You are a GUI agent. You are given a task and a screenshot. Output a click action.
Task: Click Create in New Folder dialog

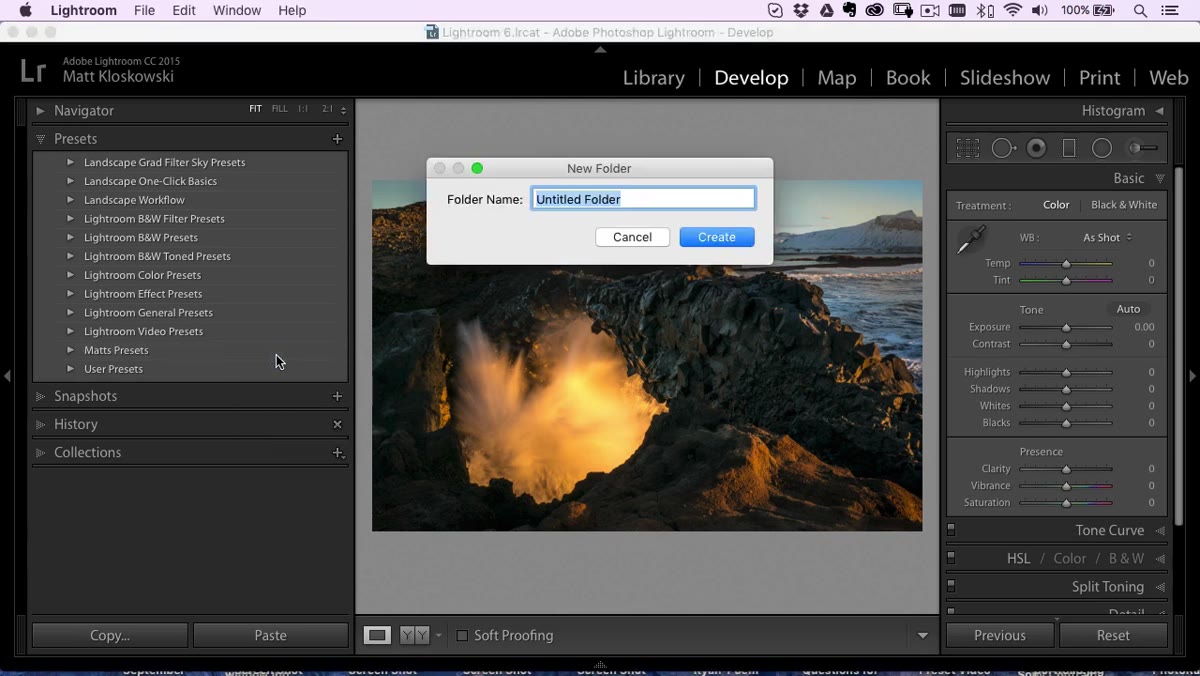[717, 237]
